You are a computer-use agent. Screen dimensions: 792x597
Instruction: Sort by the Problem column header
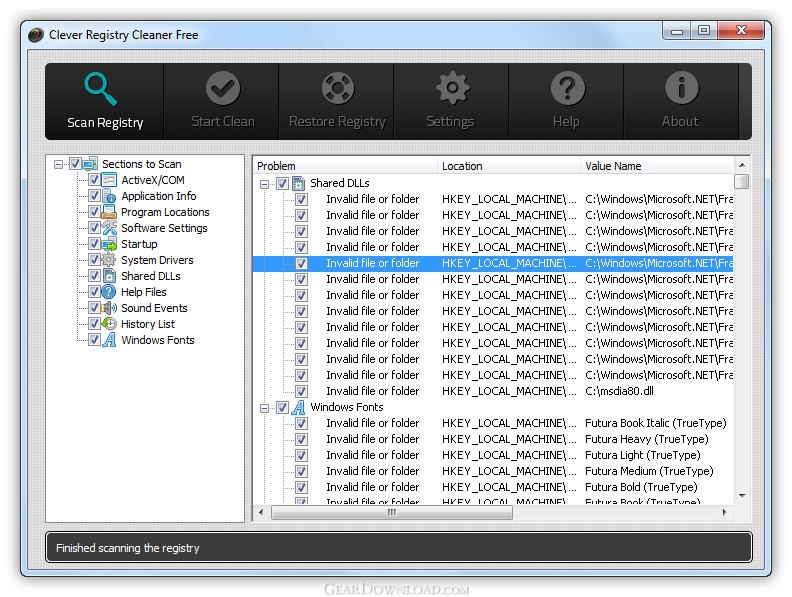[x=345, y=166]
